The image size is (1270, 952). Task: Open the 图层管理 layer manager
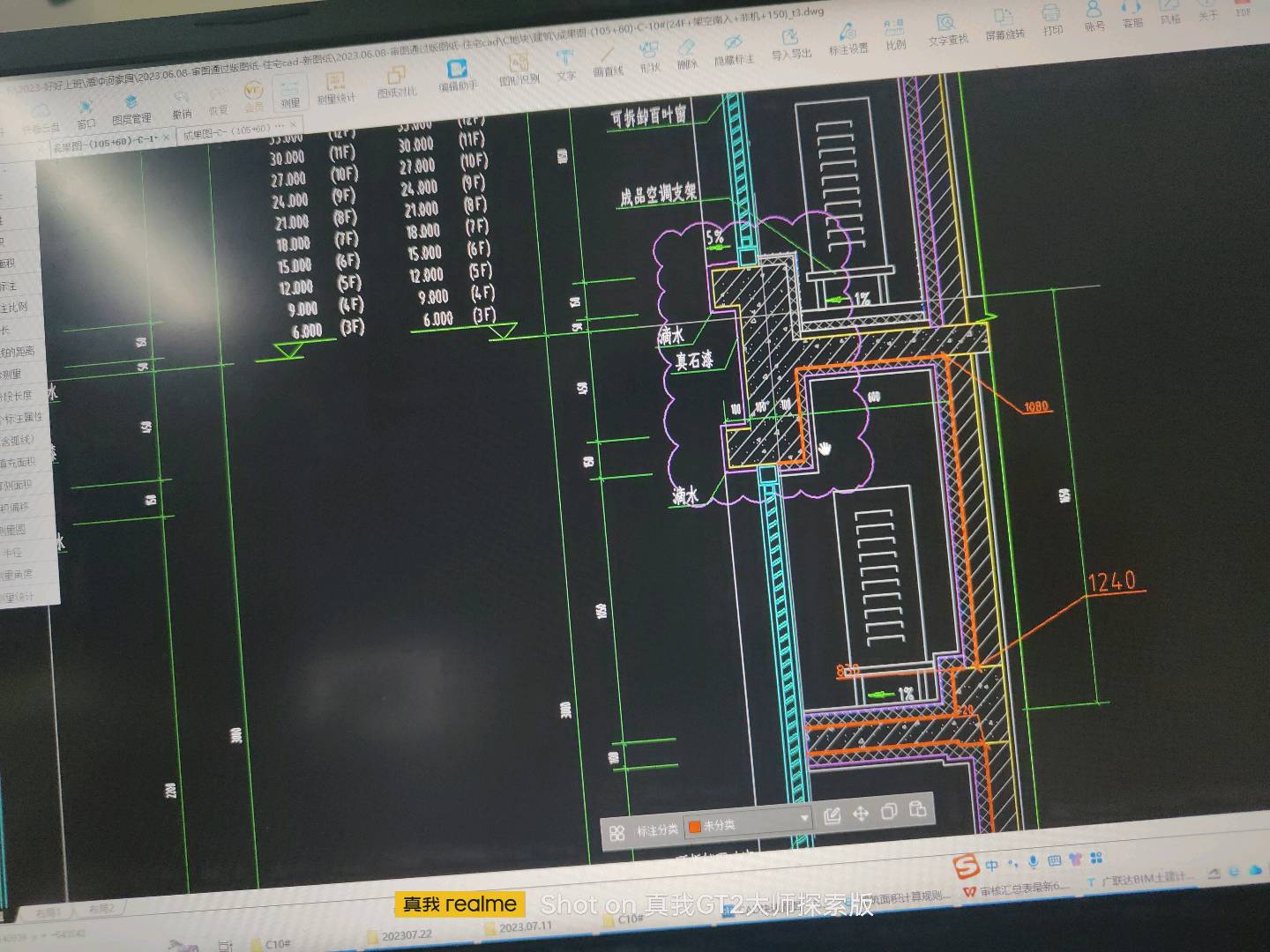(x=131, y=110)
